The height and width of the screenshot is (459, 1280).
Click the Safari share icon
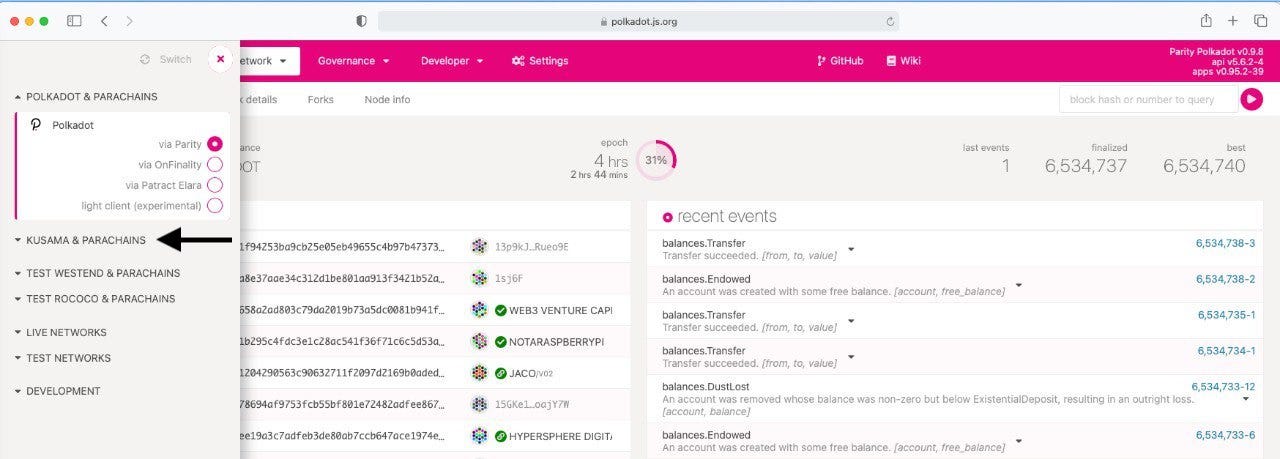coord(1206,21)
